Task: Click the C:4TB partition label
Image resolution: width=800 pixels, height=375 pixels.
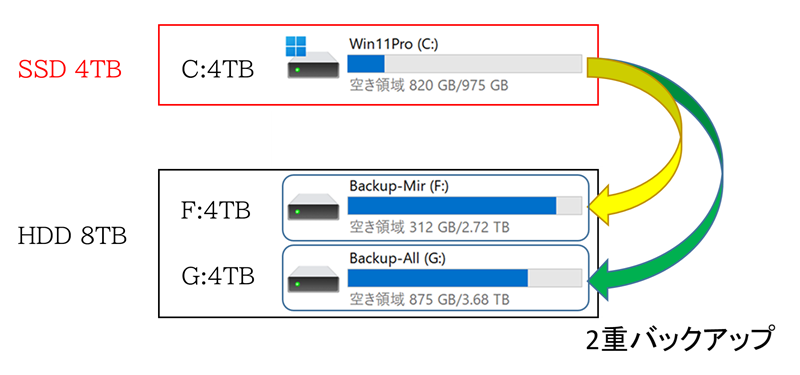Action: [217, 70]
